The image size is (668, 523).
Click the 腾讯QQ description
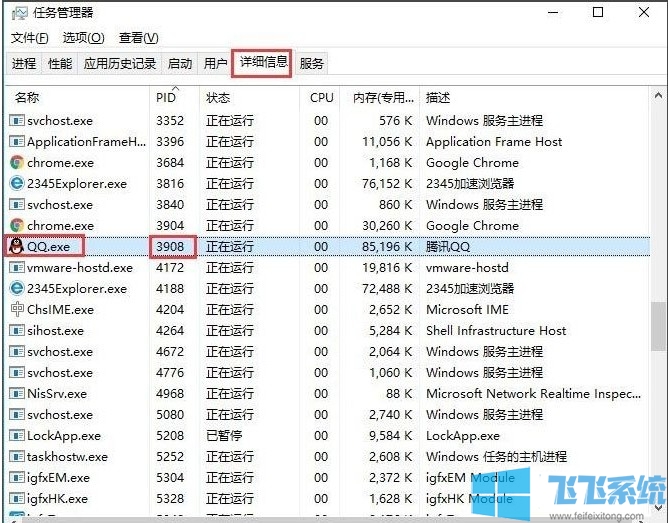[448, 247]
